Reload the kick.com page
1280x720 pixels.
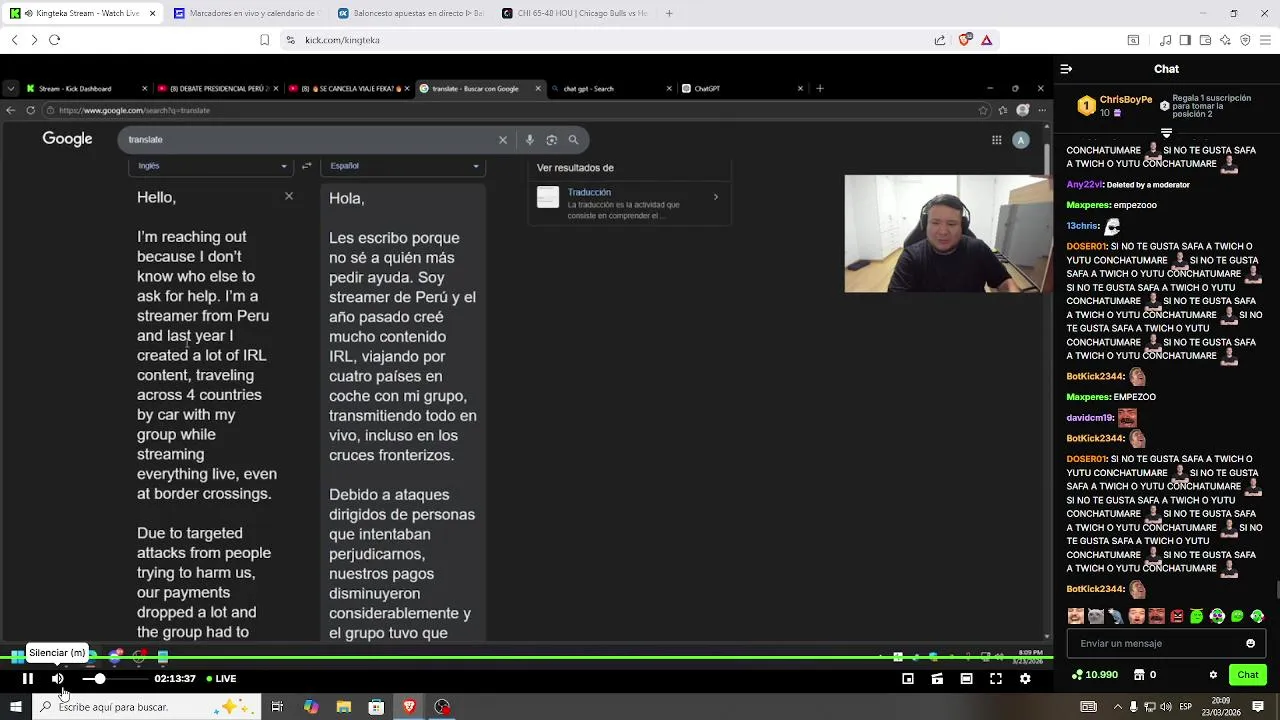[x=54, y=40]
